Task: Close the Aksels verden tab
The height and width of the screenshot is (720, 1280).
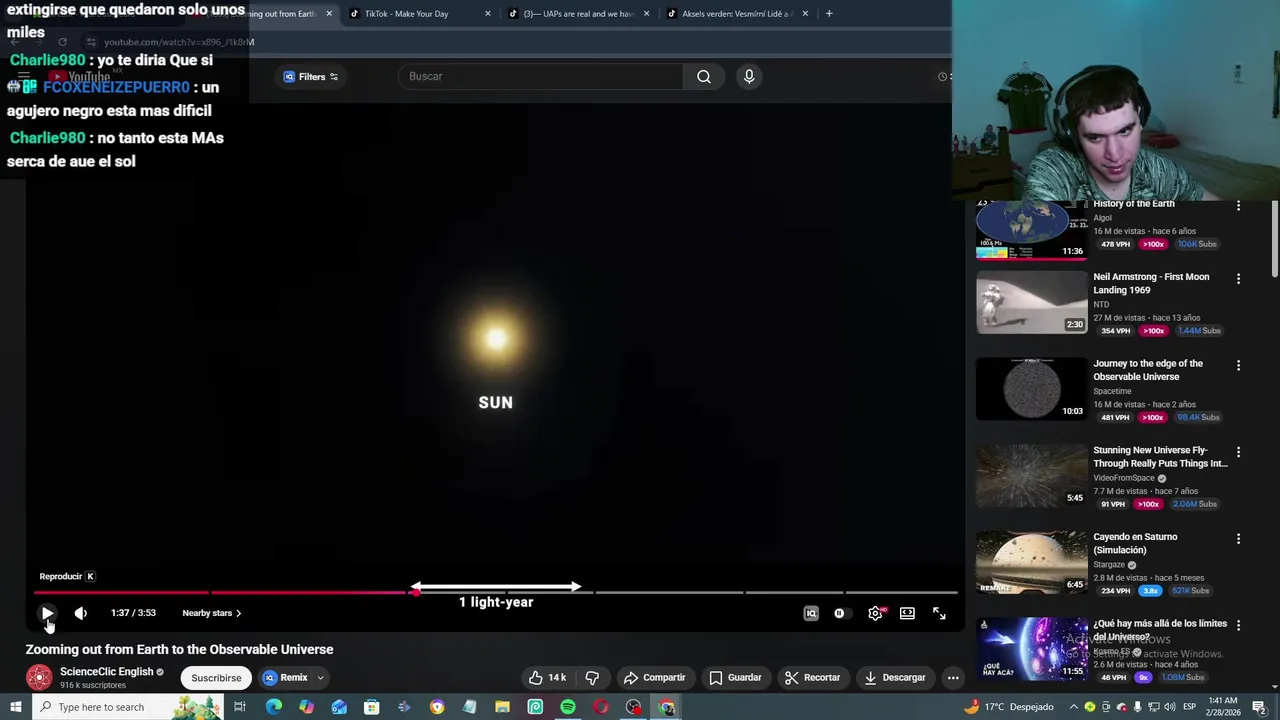Action: coord(805,14)
